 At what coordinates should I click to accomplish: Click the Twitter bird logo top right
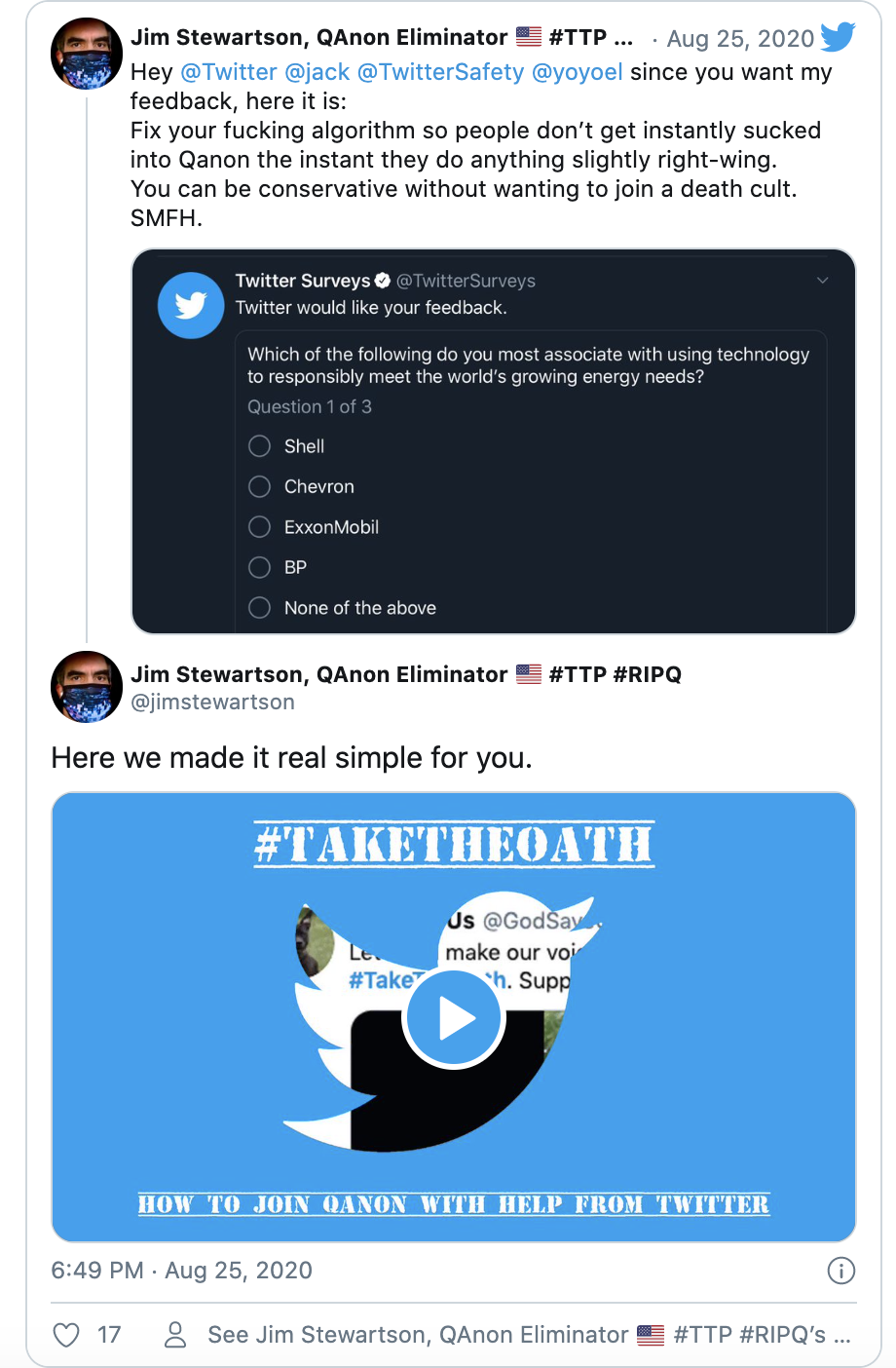838,37
